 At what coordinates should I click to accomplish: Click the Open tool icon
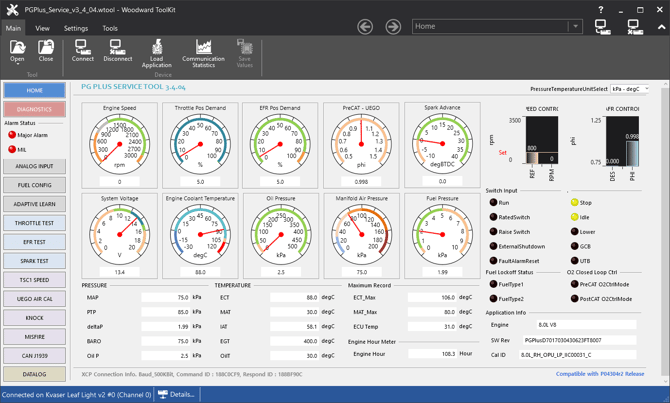(17, 48)
